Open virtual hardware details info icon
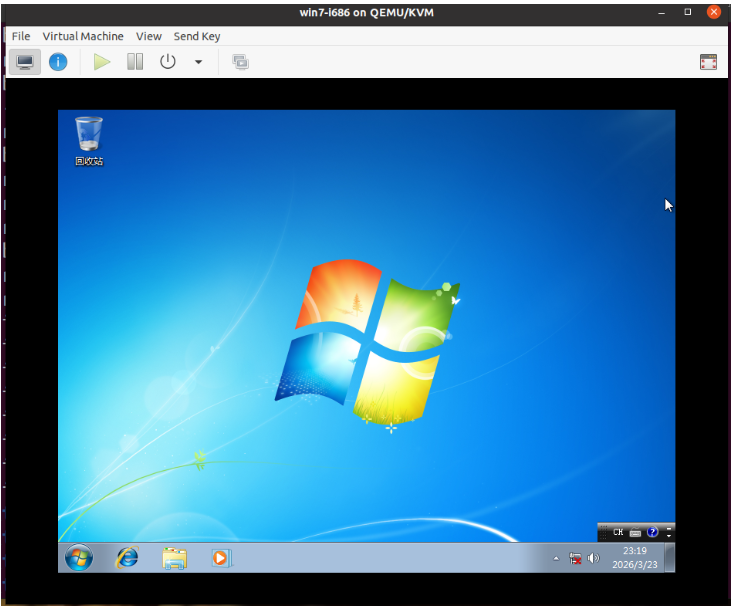This screenshot has height=606, width=736. coord(58,62)
